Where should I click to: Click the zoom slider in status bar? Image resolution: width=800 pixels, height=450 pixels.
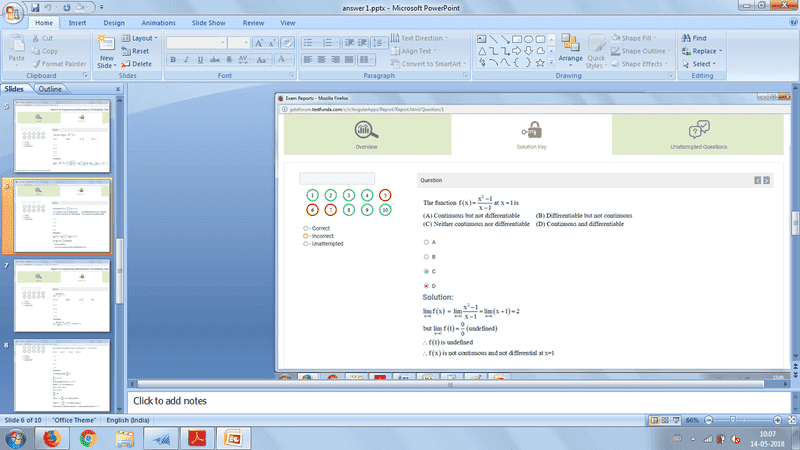733,420
